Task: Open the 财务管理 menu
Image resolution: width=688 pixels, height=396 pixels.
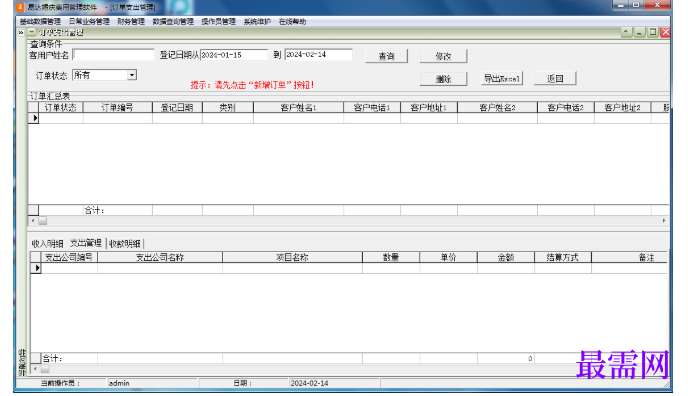Action: [x=131, y=21]
